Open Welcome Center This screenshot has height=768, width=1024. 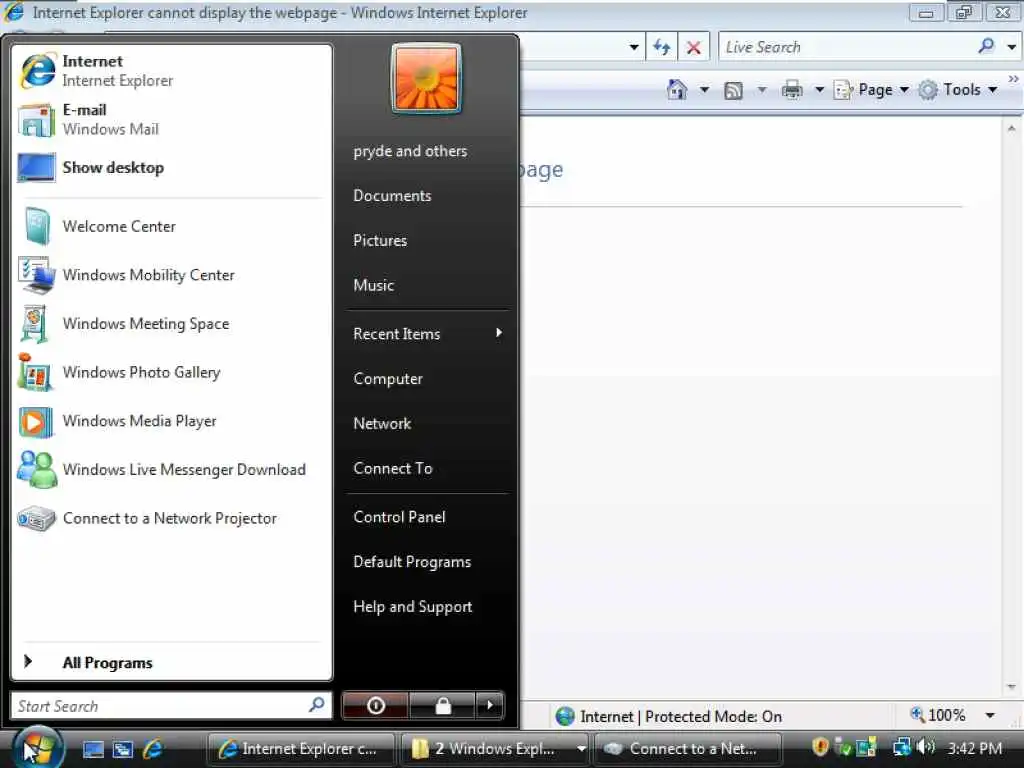pyautogui.click(x=171, y=227)
